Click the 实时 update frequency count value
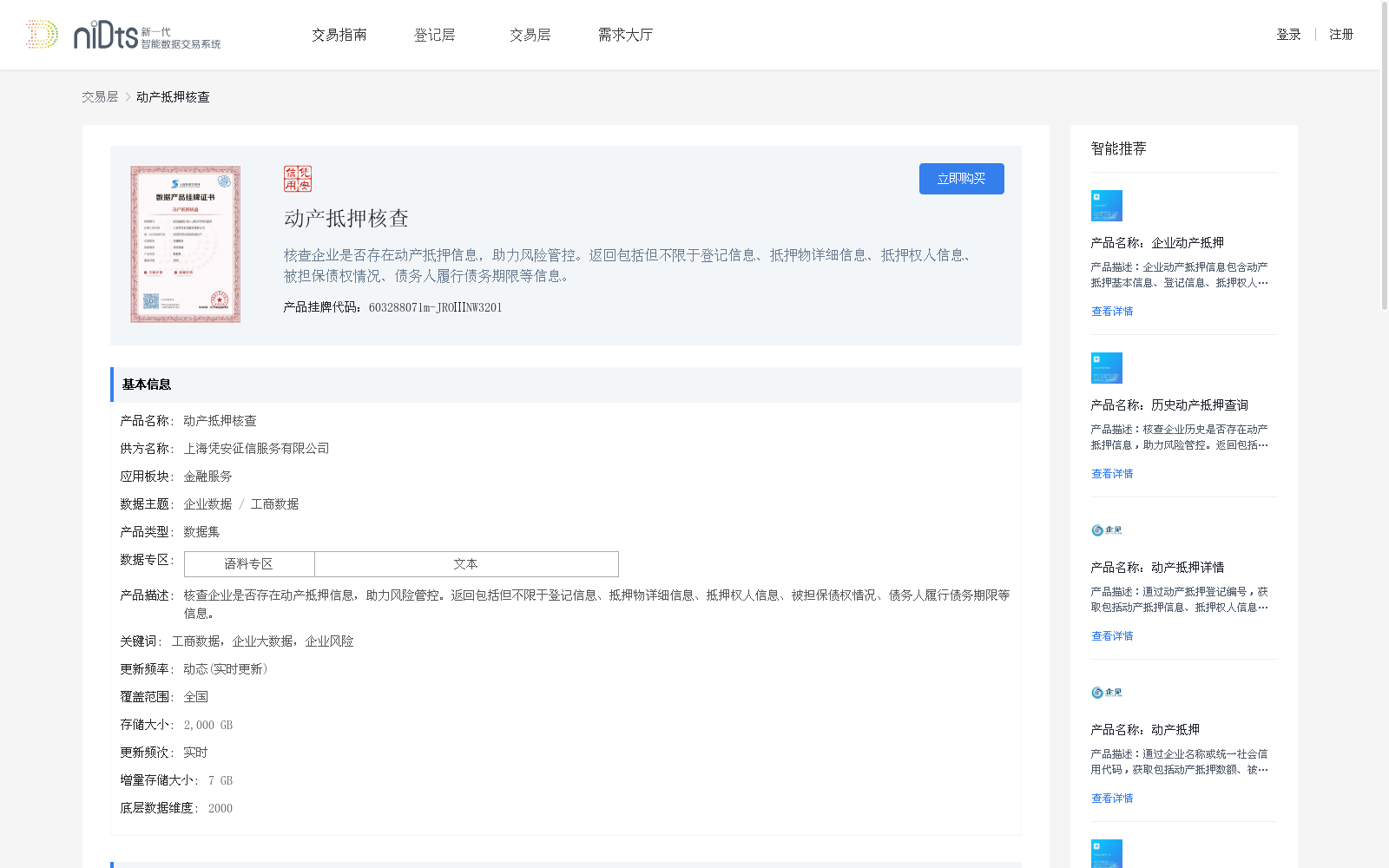Viewport: 1389px width, 868px height. click(x=195, y=753)
